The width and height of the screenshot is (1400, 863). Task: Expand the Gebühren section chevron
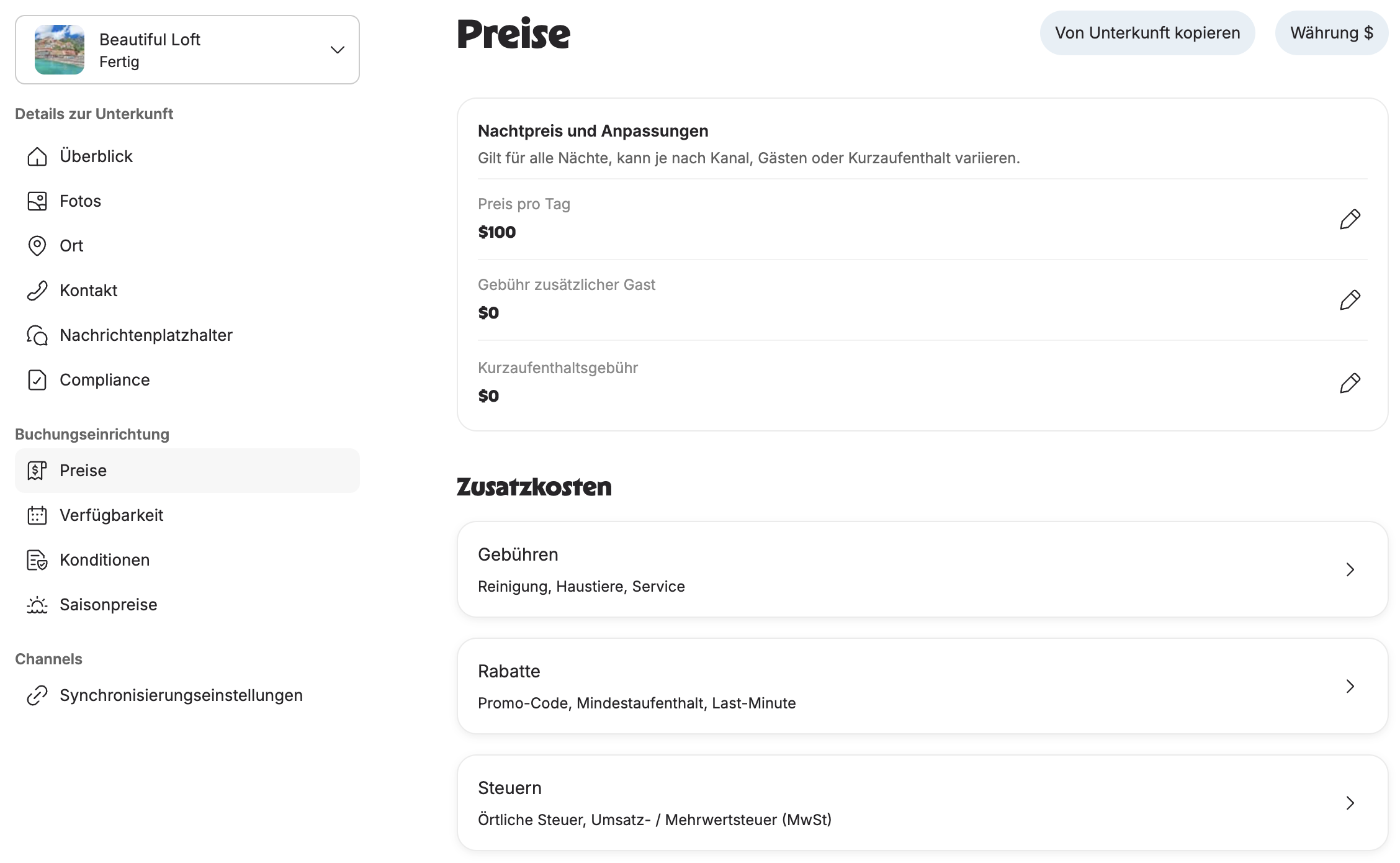1350,569
